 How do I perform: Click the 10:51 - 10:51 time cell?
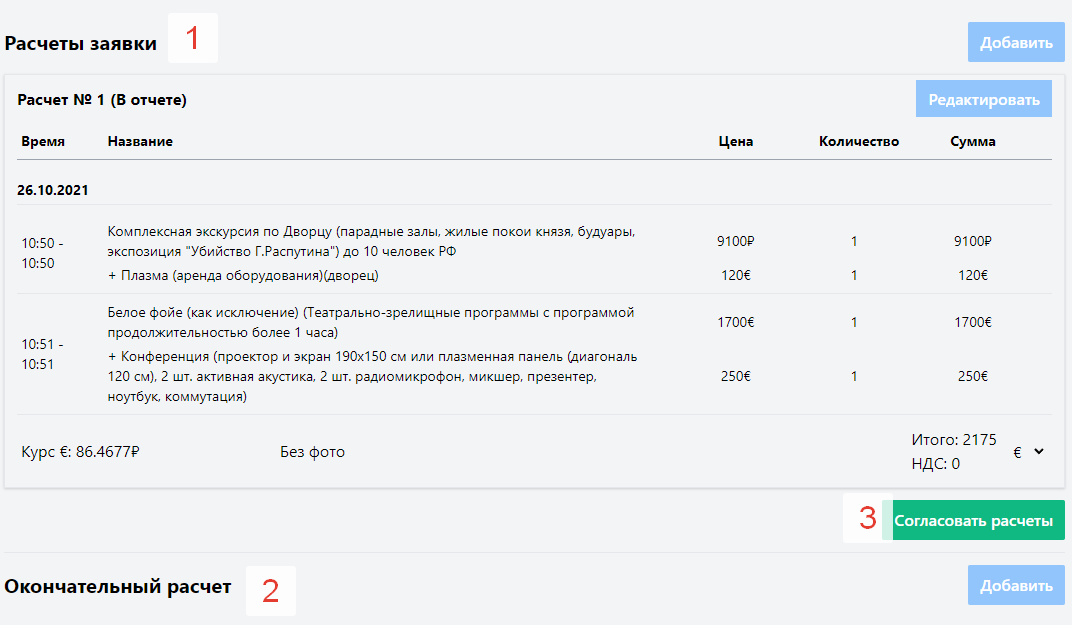(x=42, y=354)
